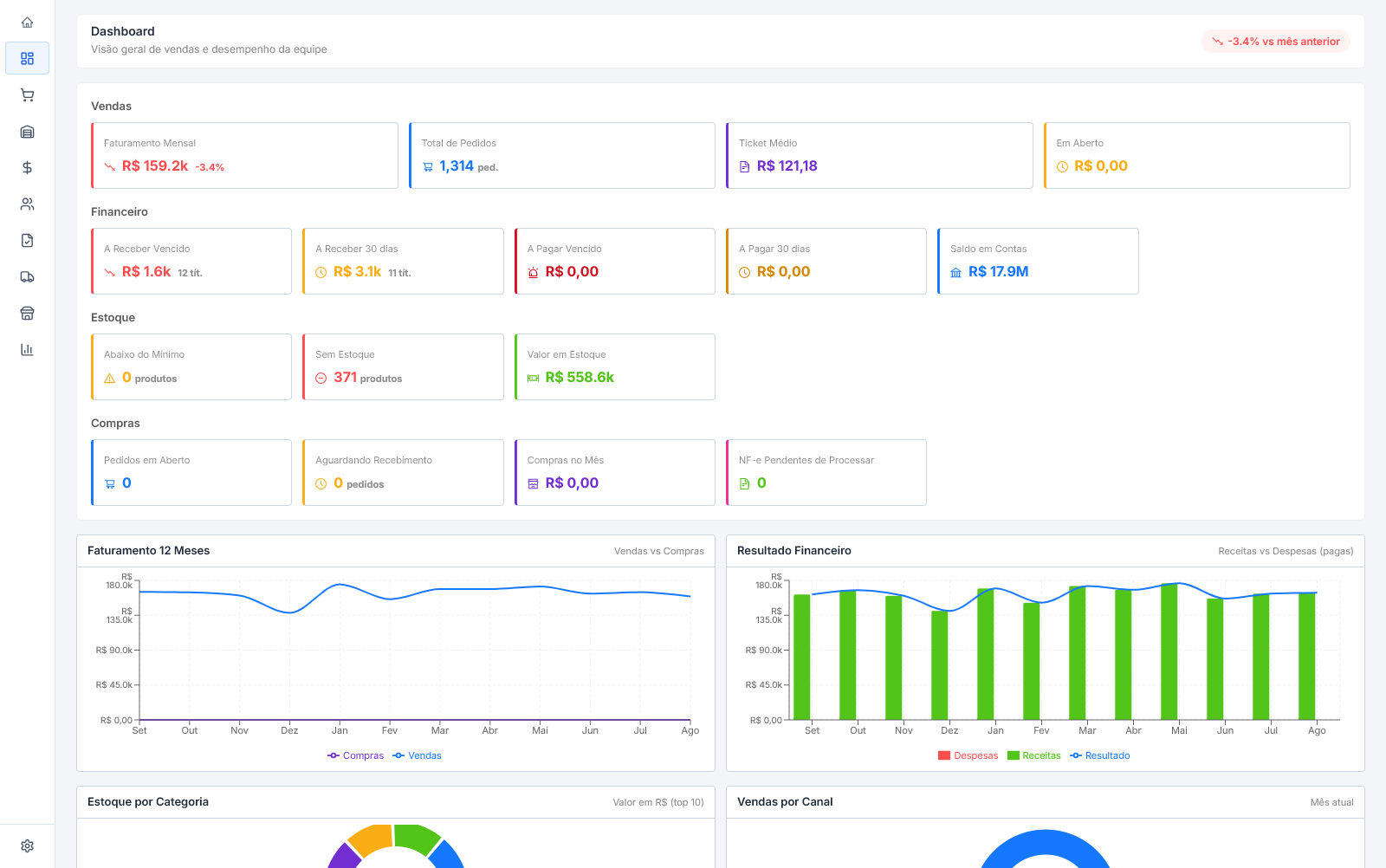The image size is (1386, 868).
Task: Select the dashboard grid icon in sidebar
Action: pyautogui.click(x=27, y=58)
